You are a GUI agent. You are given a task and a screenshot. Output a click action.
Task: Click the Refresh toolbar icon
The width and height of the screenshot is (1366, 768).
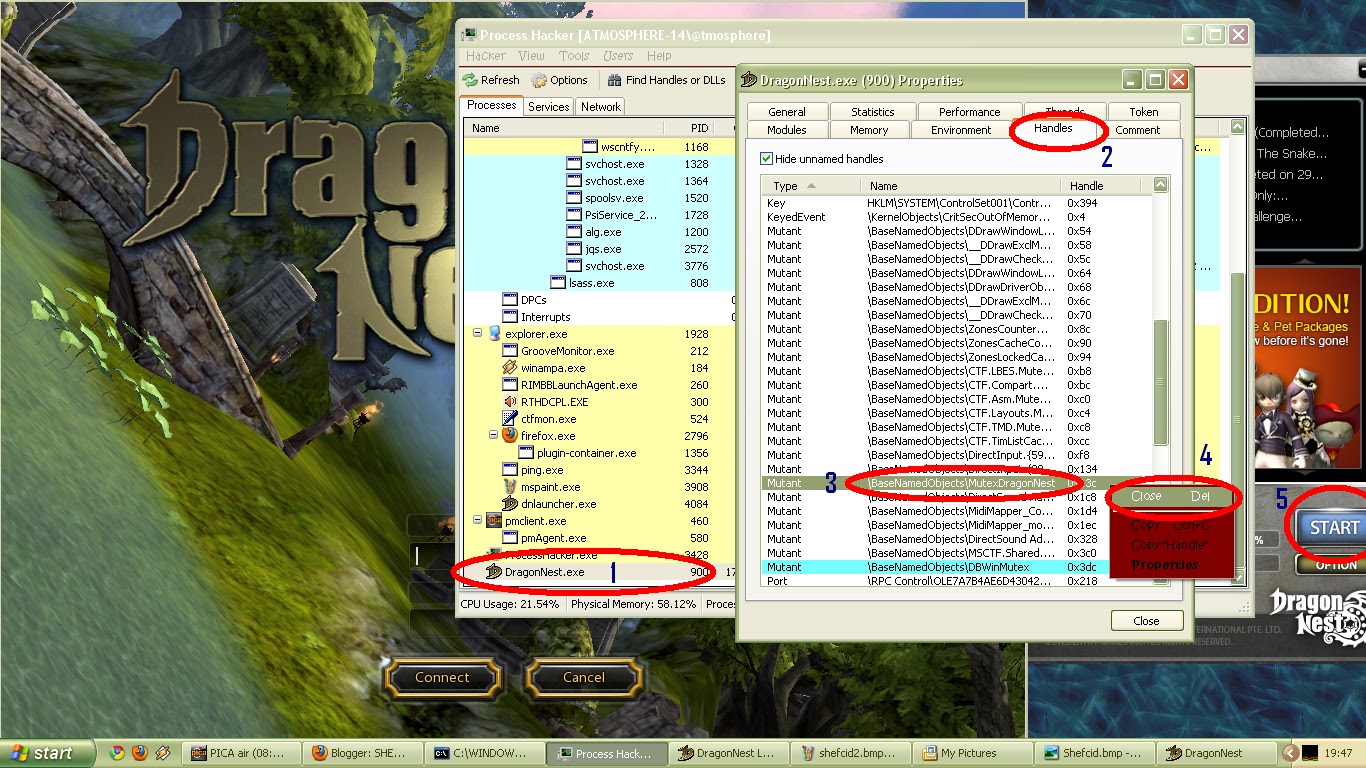coord(470,80)
